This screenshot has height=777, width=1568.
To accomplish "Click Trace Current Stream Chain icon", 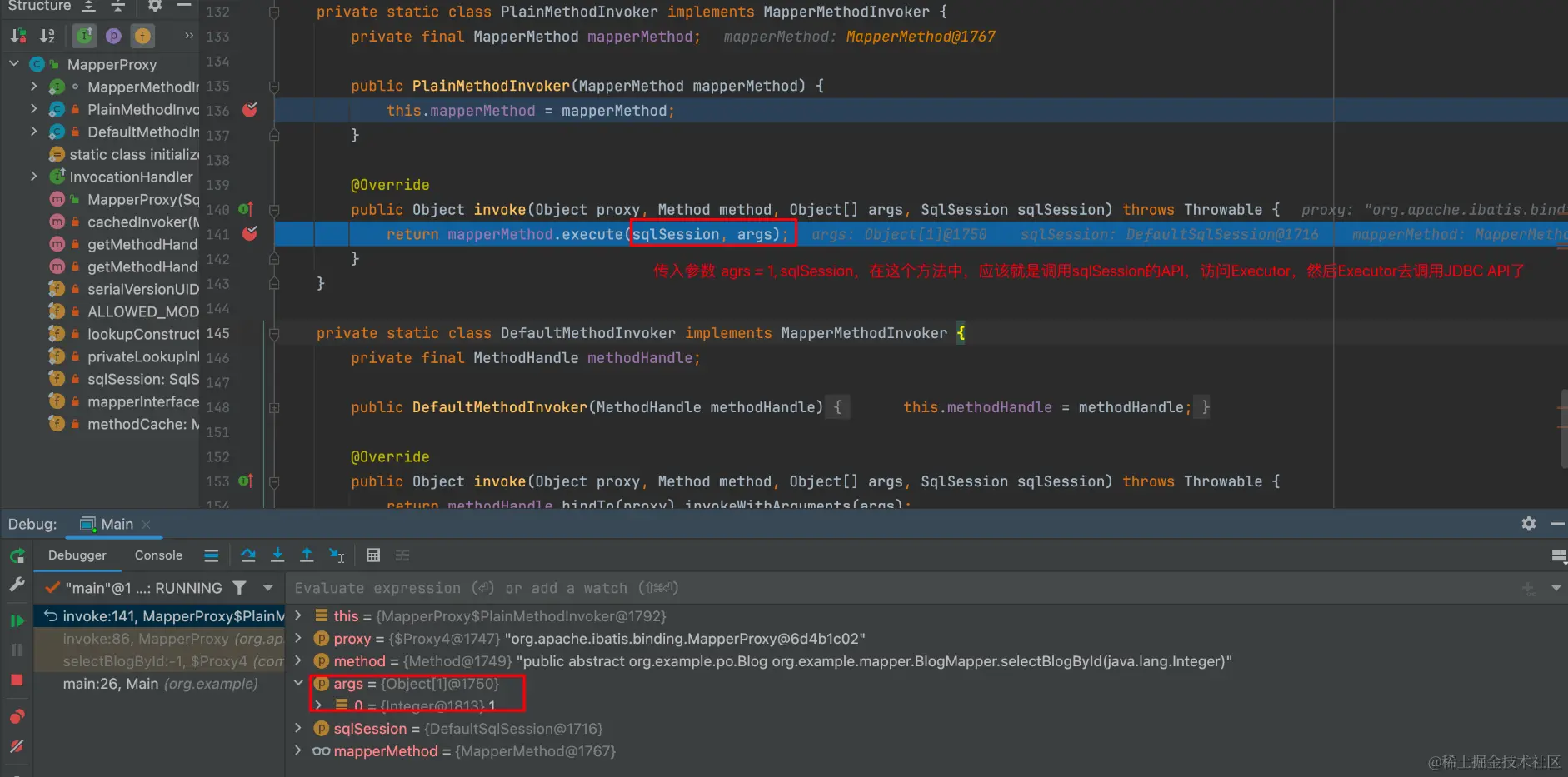I will point(402,555).
